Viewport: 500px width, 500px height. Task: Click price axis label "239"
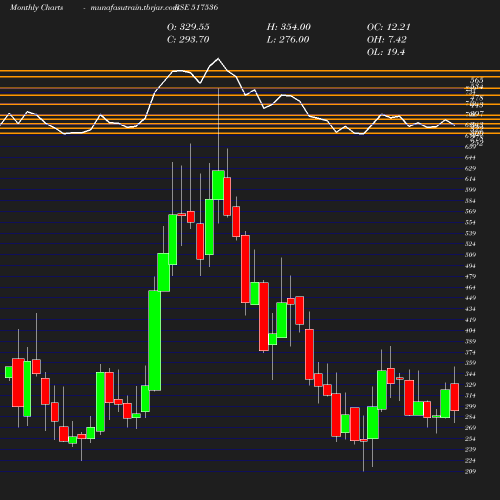click(470, 450)
